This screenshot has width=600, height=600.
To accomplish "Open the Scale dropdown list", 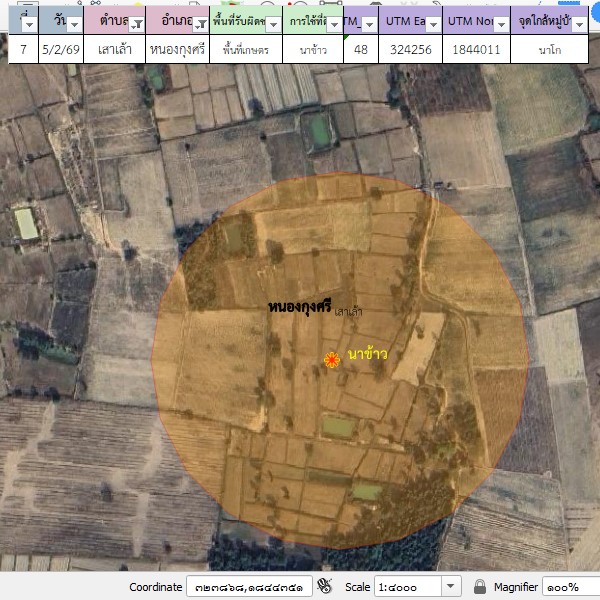I will tap(450, 587).
